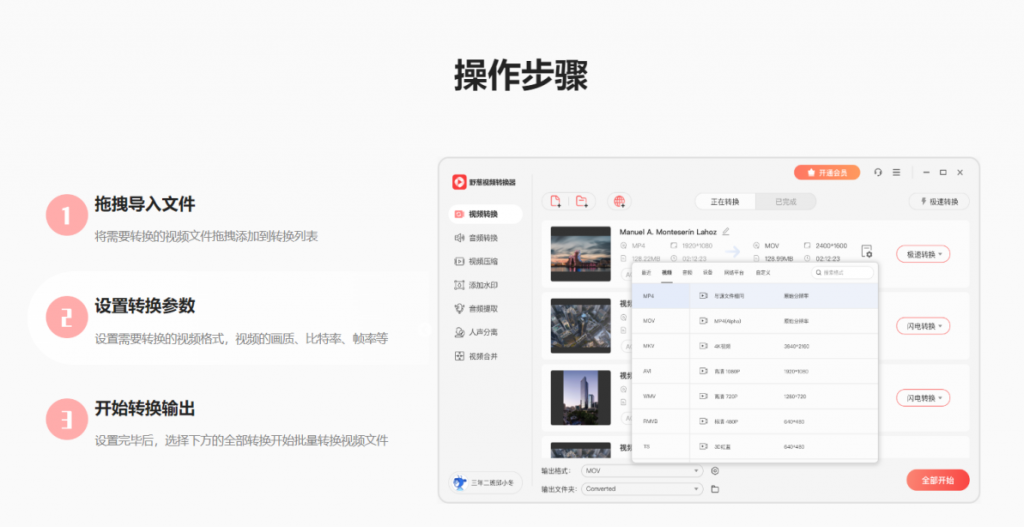
Task: Select the 音频 tab in the format popup
Action: pos(687,273)
